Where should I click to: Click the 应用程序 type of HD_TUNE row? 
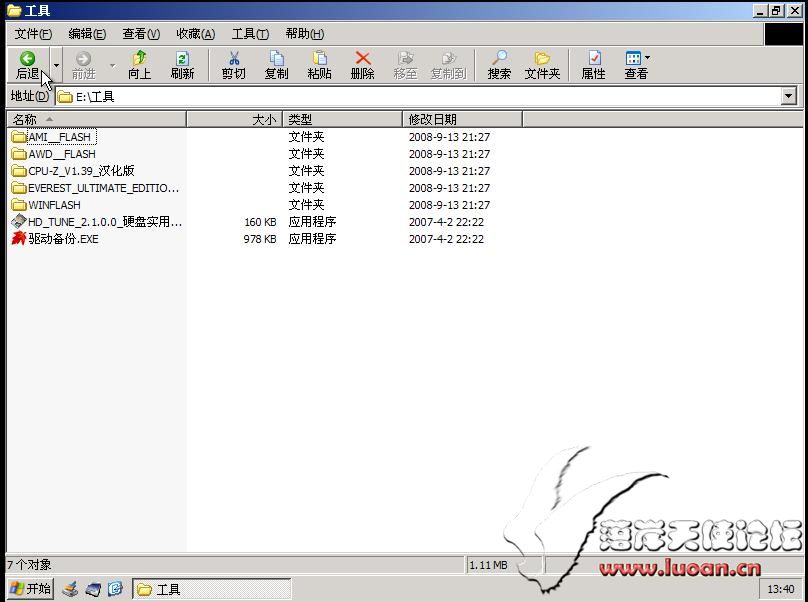pos(312,222)
